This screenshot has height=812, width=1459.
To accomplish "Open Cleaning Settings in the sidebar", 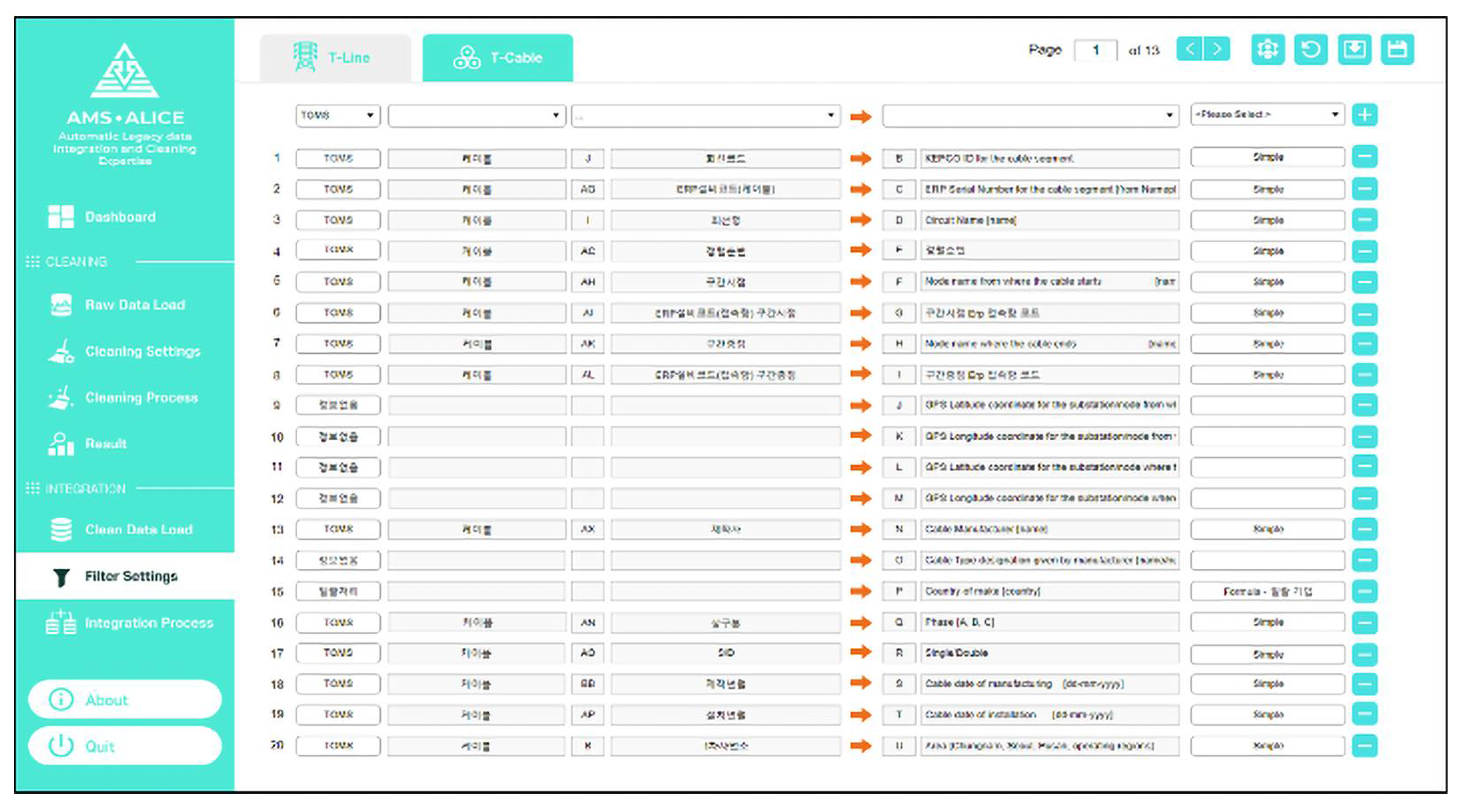I will [x=142, y=351].
